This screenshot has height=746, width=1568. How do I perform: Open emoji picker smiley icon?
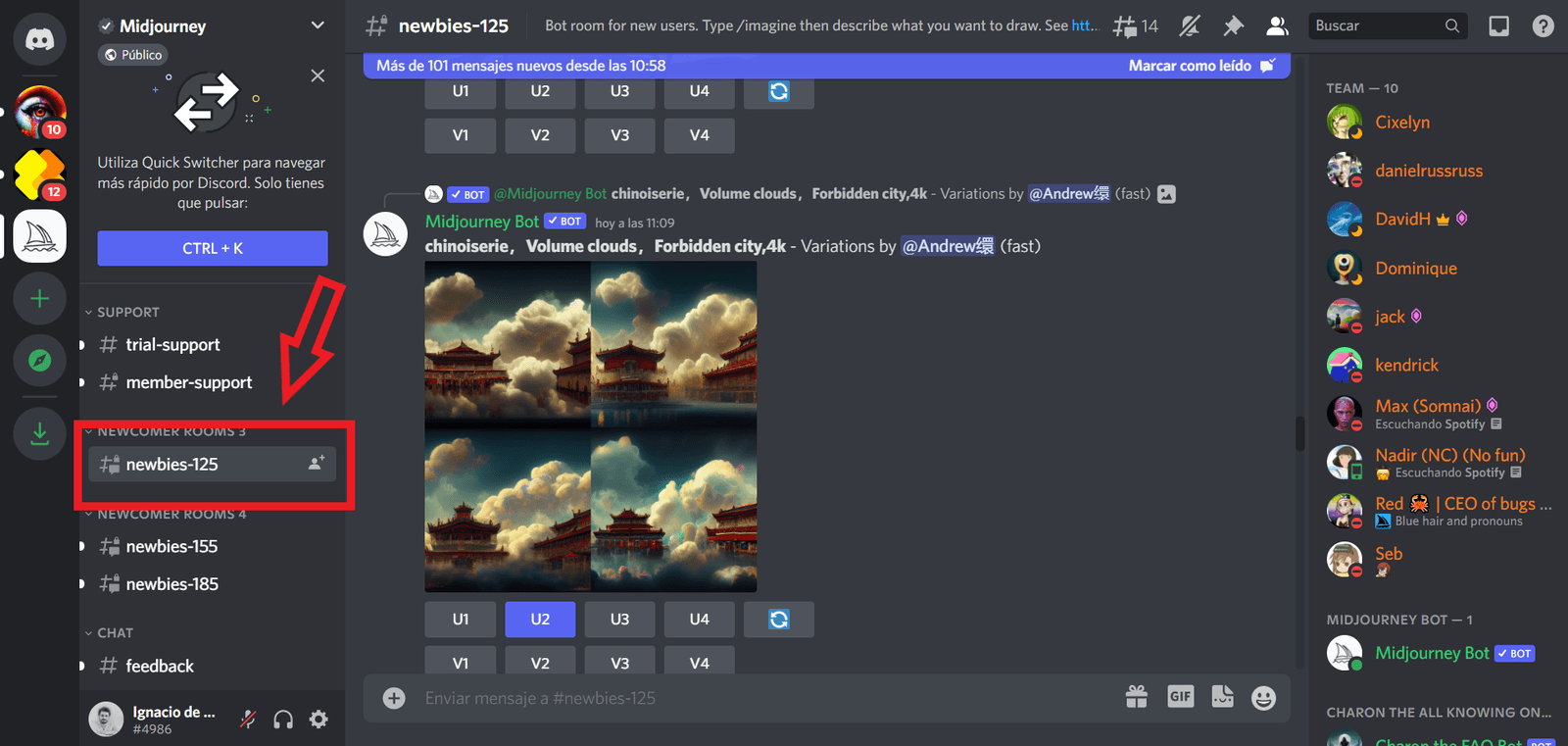pyautogui.click(x=1264, y=697)
